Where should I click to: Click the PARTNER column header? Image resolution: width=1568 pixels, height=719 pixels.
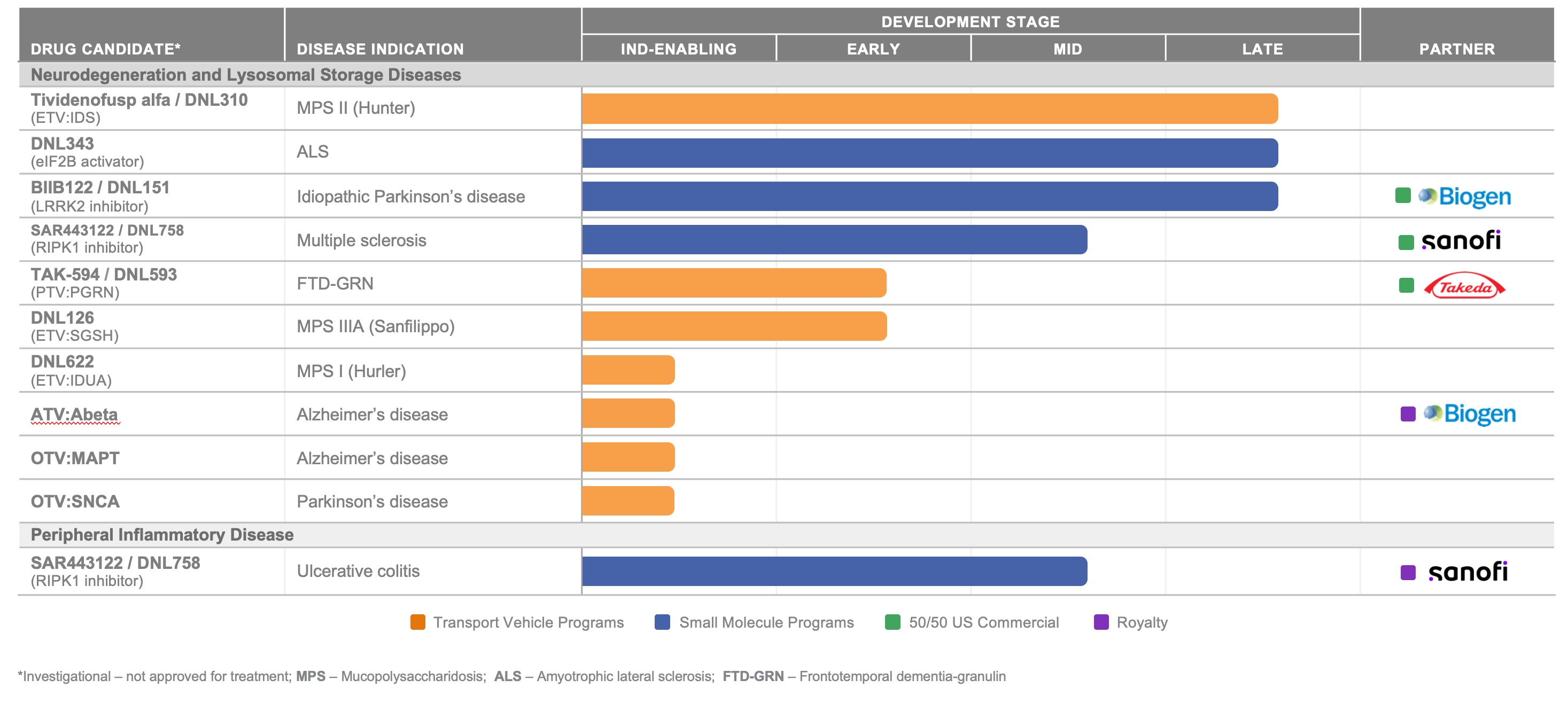coord(1457,49)
